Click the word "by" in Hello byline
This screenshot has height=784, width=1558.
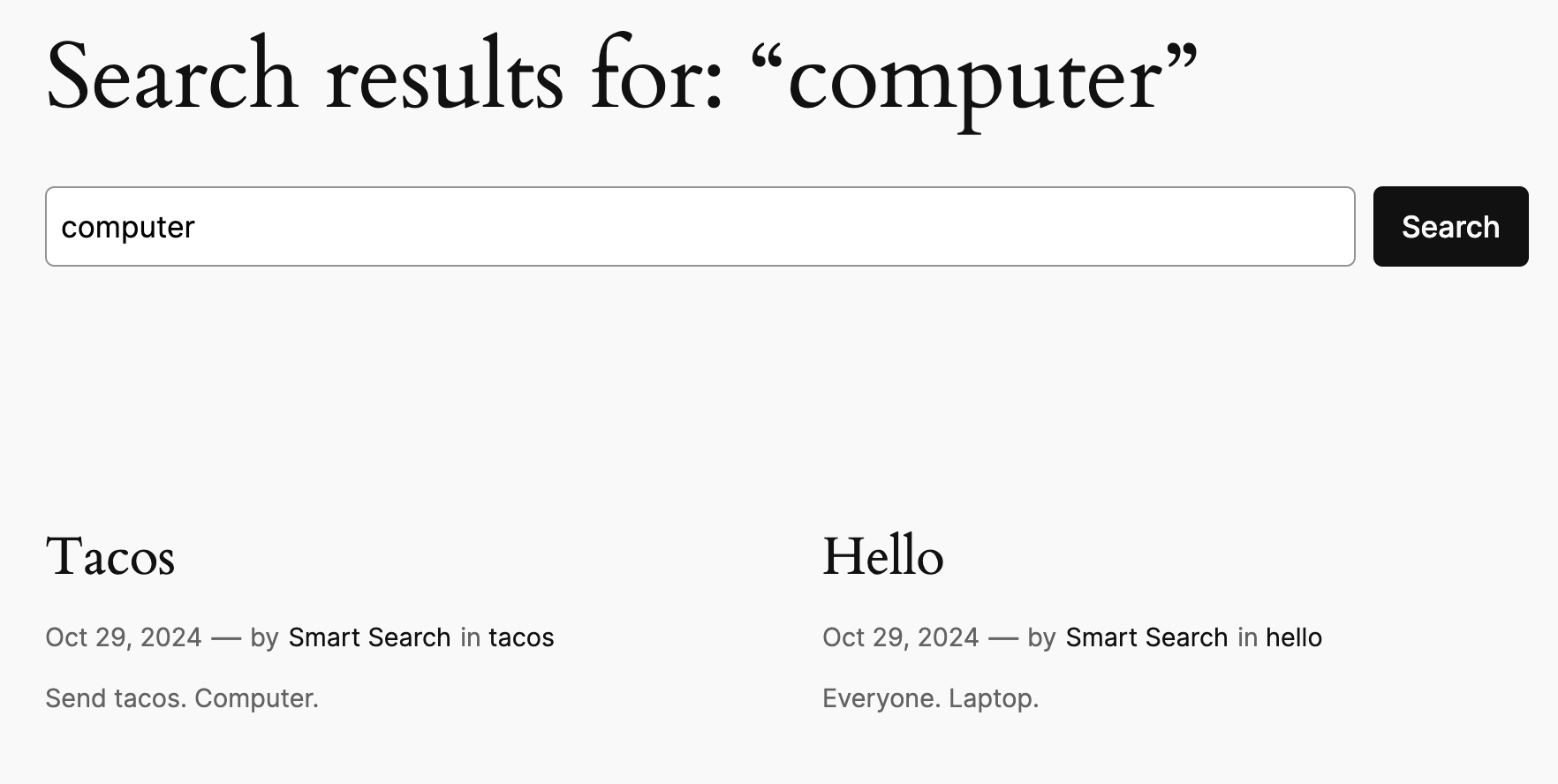pyautogui.click(x=1041, y=637)
